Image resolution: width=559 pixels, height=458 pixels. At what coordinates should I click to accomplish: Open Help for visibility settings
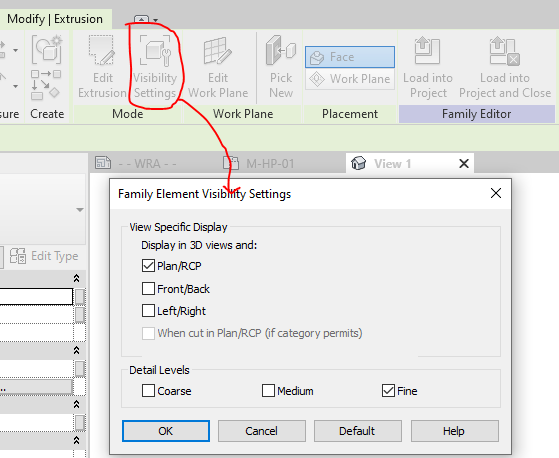pos(455,431)
